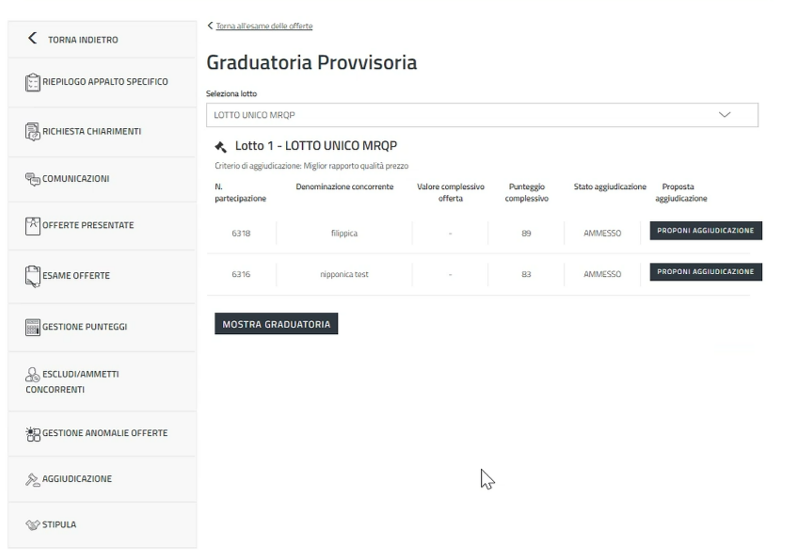Click the Gestione Punteggi calculator icon
This screenshot has width=786, height=555.
point(32,327)
